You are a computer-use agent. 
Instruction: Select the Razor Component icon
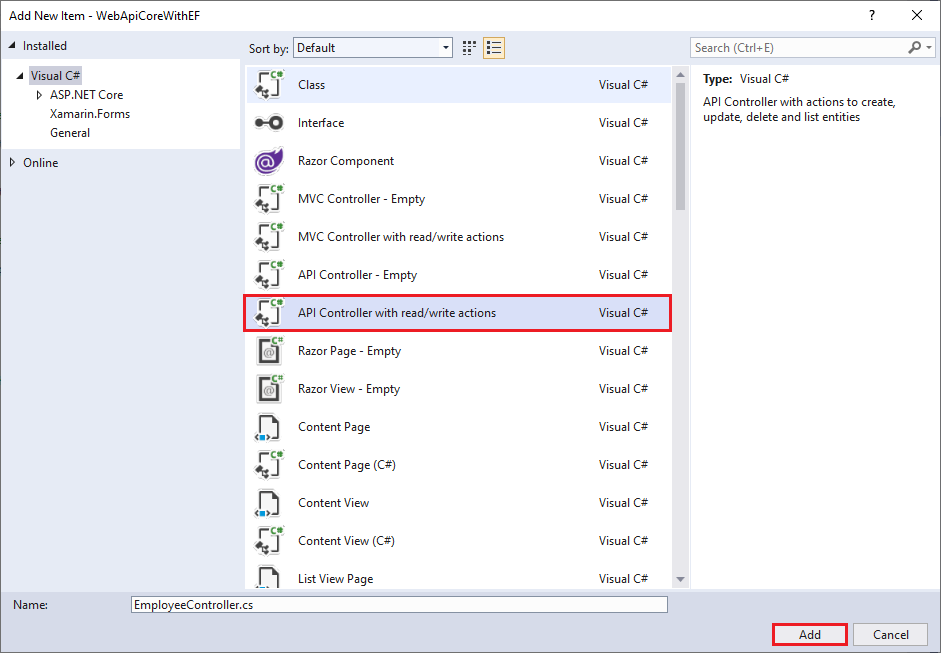(269, 161)
